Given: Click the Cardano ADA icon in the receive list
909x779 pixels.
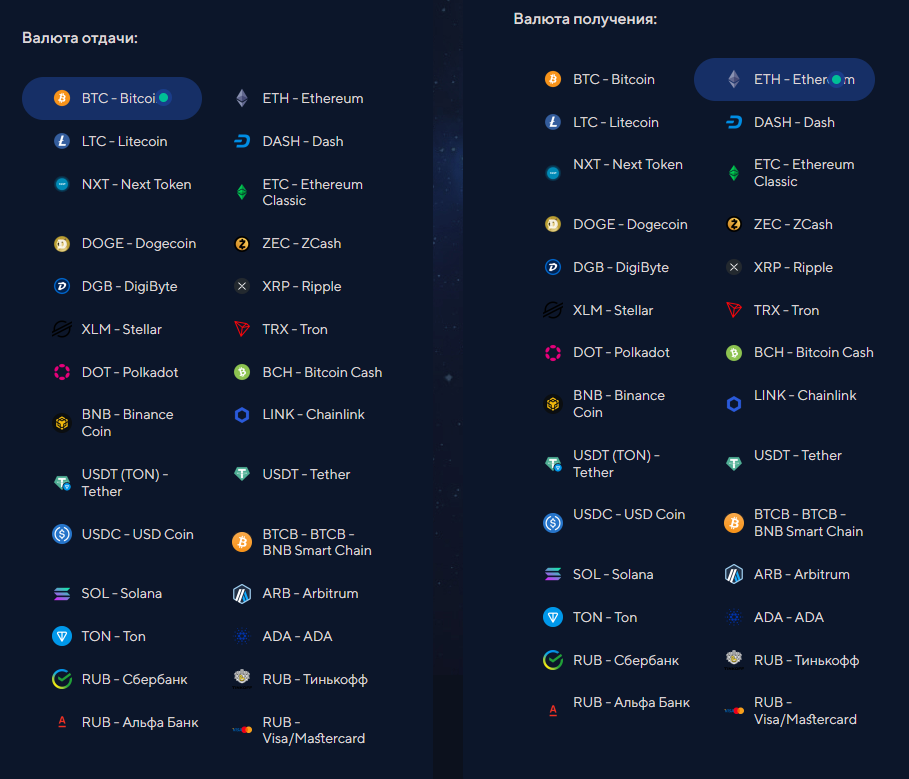Looking at the screenshot, I should point(734,617).
